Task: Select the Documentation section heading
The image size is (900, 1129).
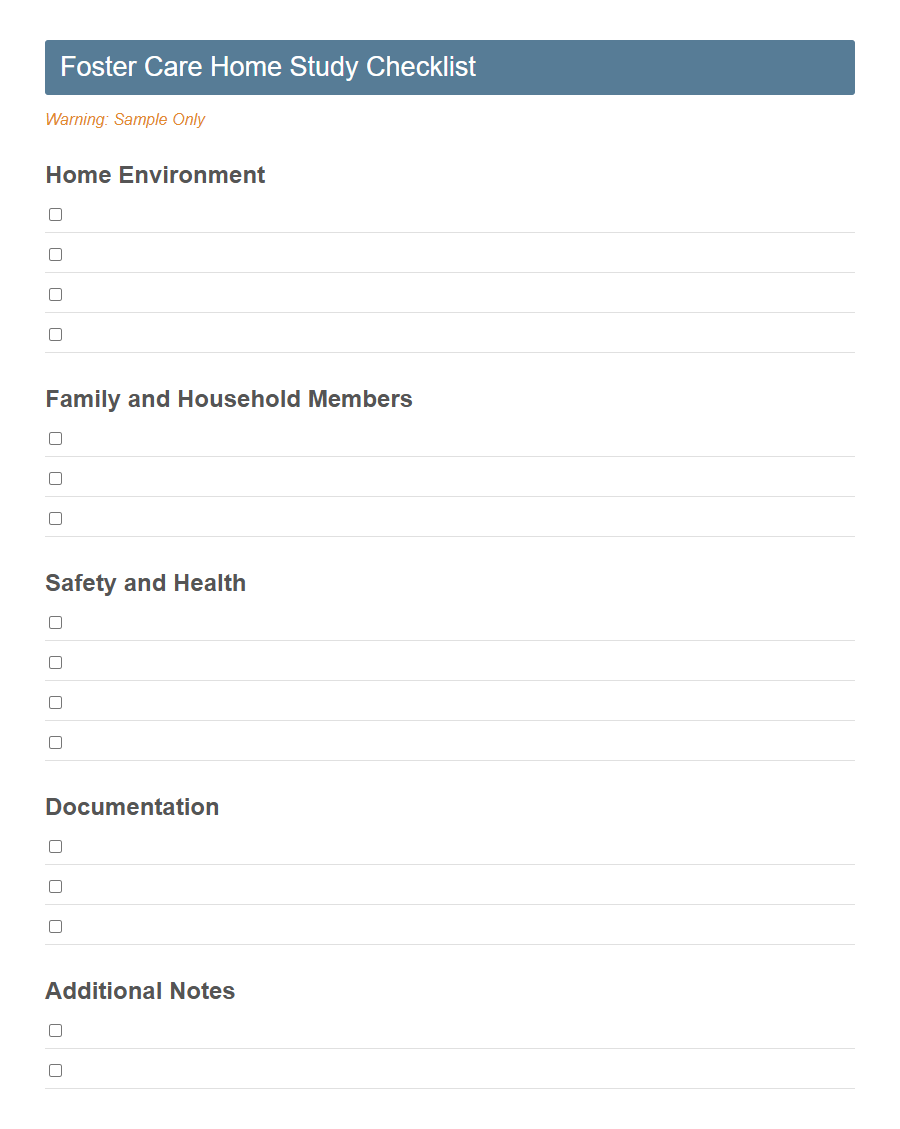Action: point(132,807)
